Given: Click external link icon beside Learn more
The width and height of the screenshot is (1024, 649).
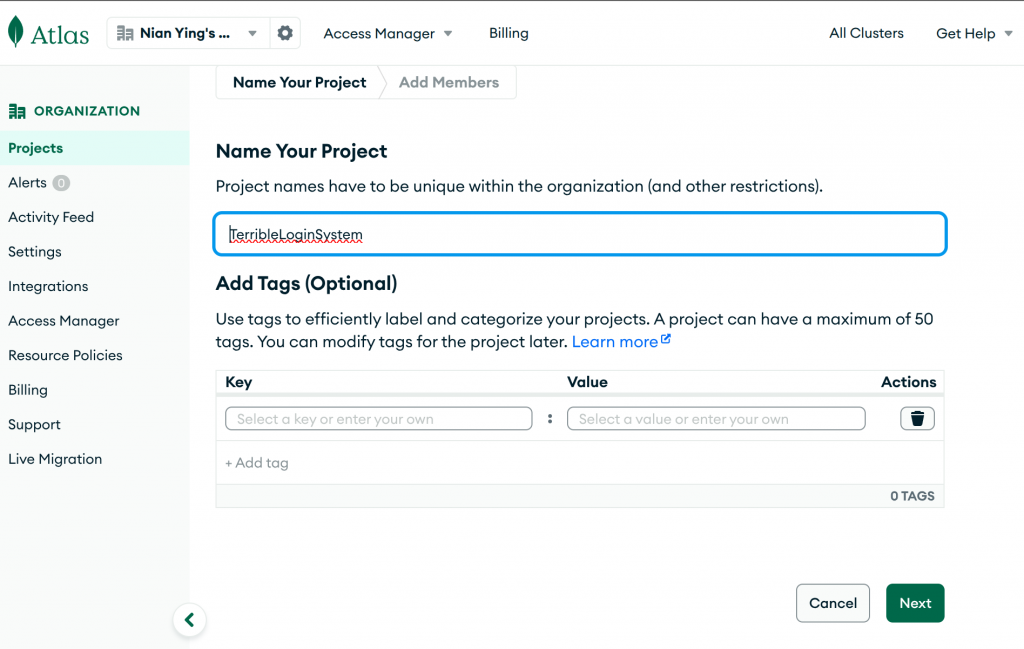Looking at the screenshot, I should click(x=666, y=340).
